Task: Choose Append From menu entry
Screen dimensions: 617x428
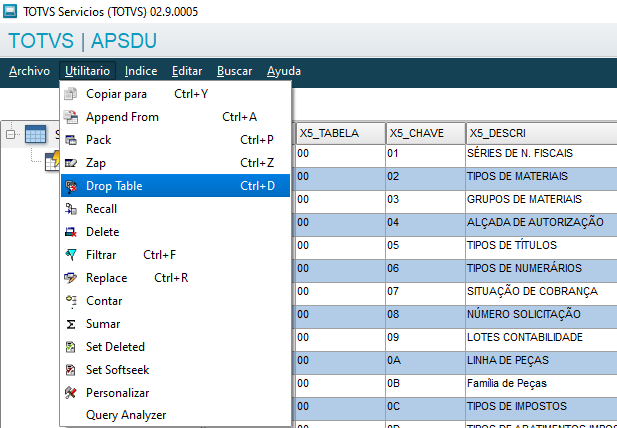Action: (x=175, y=117)
